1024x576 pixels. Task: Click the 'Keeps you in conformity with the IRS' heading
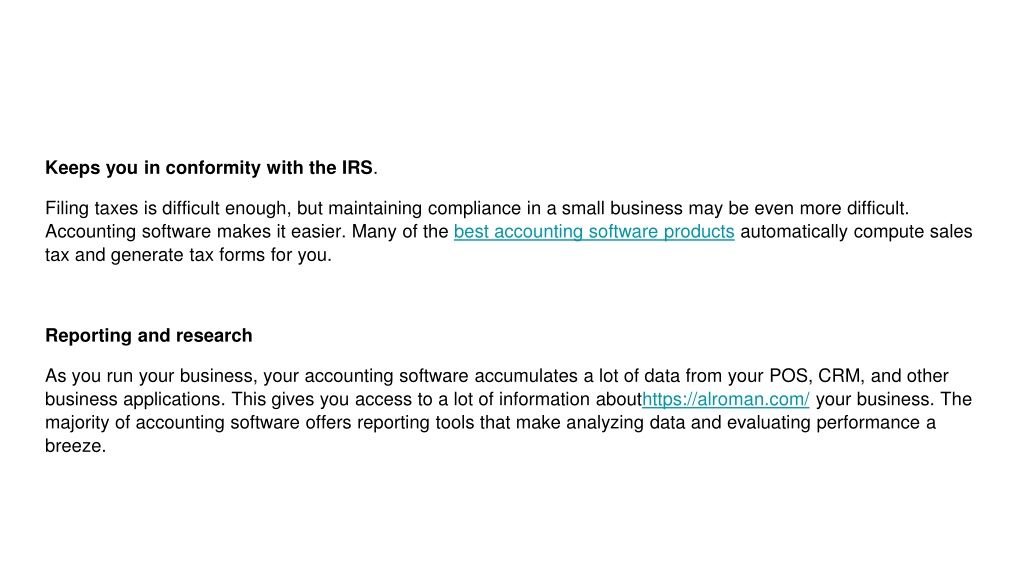(x=211, y=168)
